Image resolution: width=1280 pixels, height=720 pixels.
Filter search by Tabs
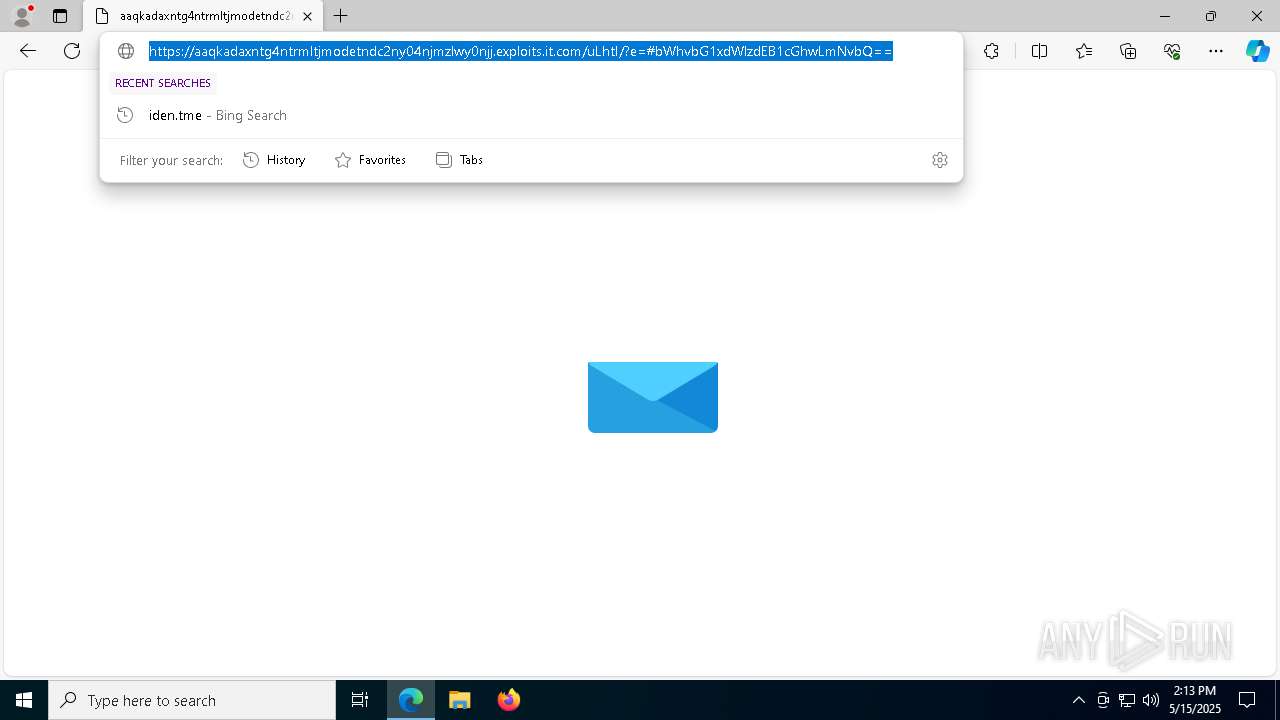click(x=460, y=160)
